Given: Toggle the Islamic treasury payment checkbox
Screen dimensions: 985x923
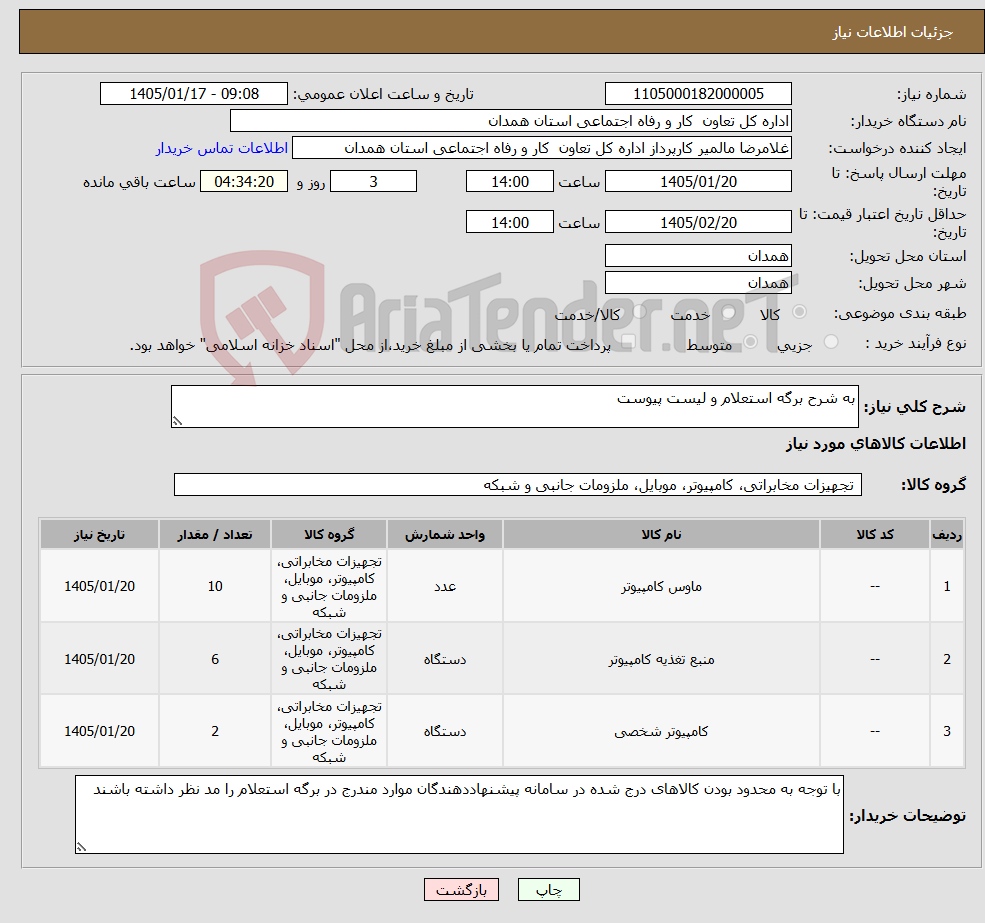Looking at the screenshot, I should 628,342.
